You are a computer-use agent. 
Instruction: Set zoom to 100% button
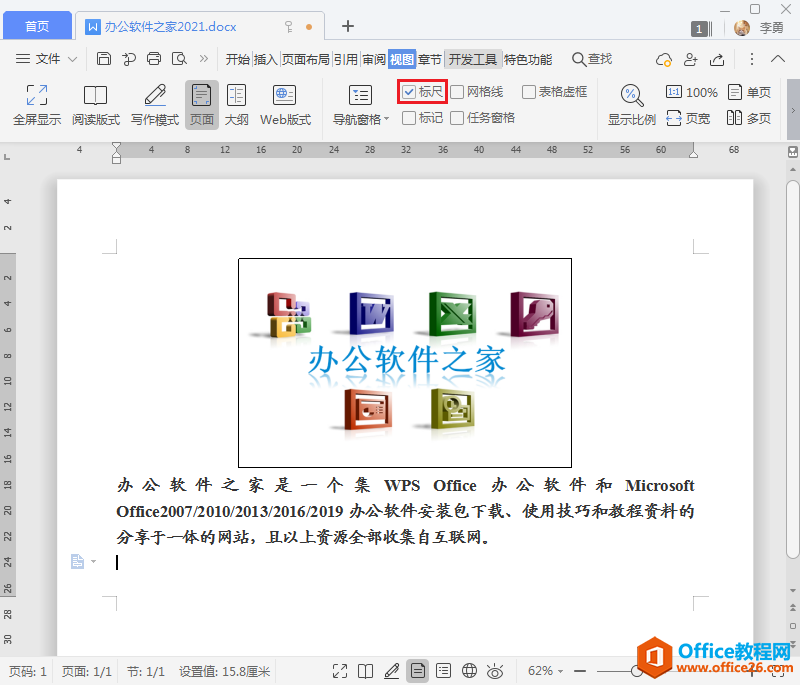691,92
